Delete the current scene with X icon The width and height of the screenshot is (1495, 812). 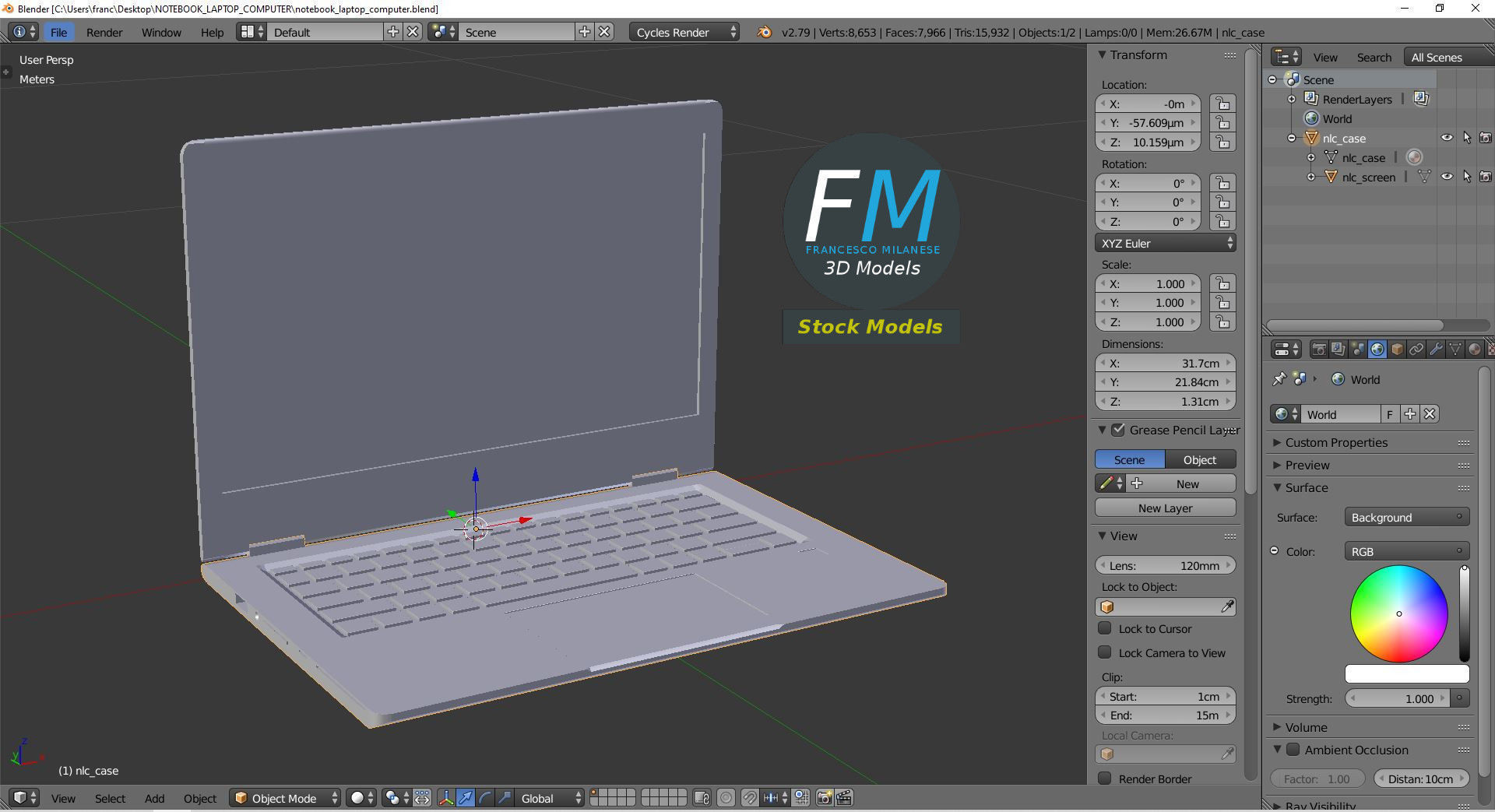click(604, 32)
